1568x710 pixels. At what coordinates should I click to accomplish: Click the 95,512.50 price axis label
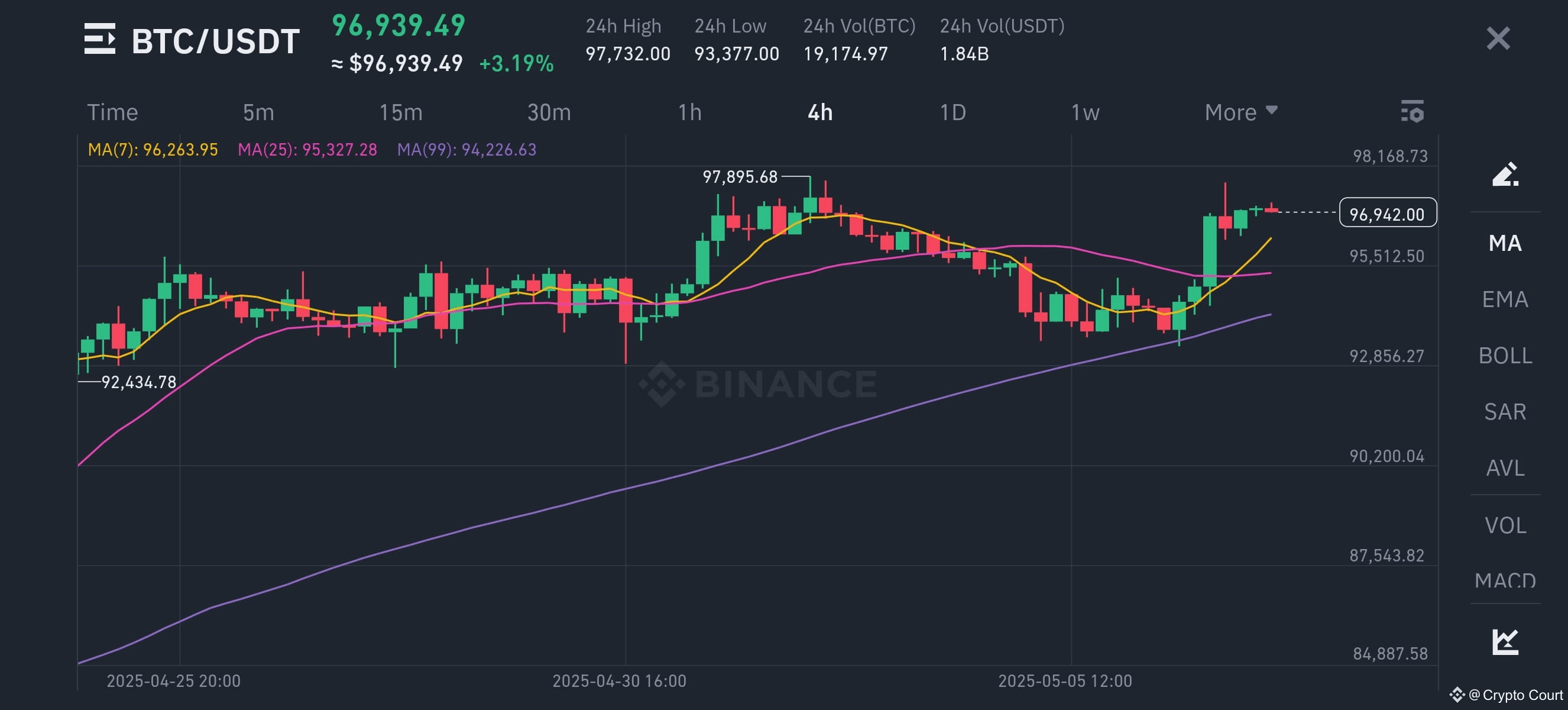click(1386, 256)
